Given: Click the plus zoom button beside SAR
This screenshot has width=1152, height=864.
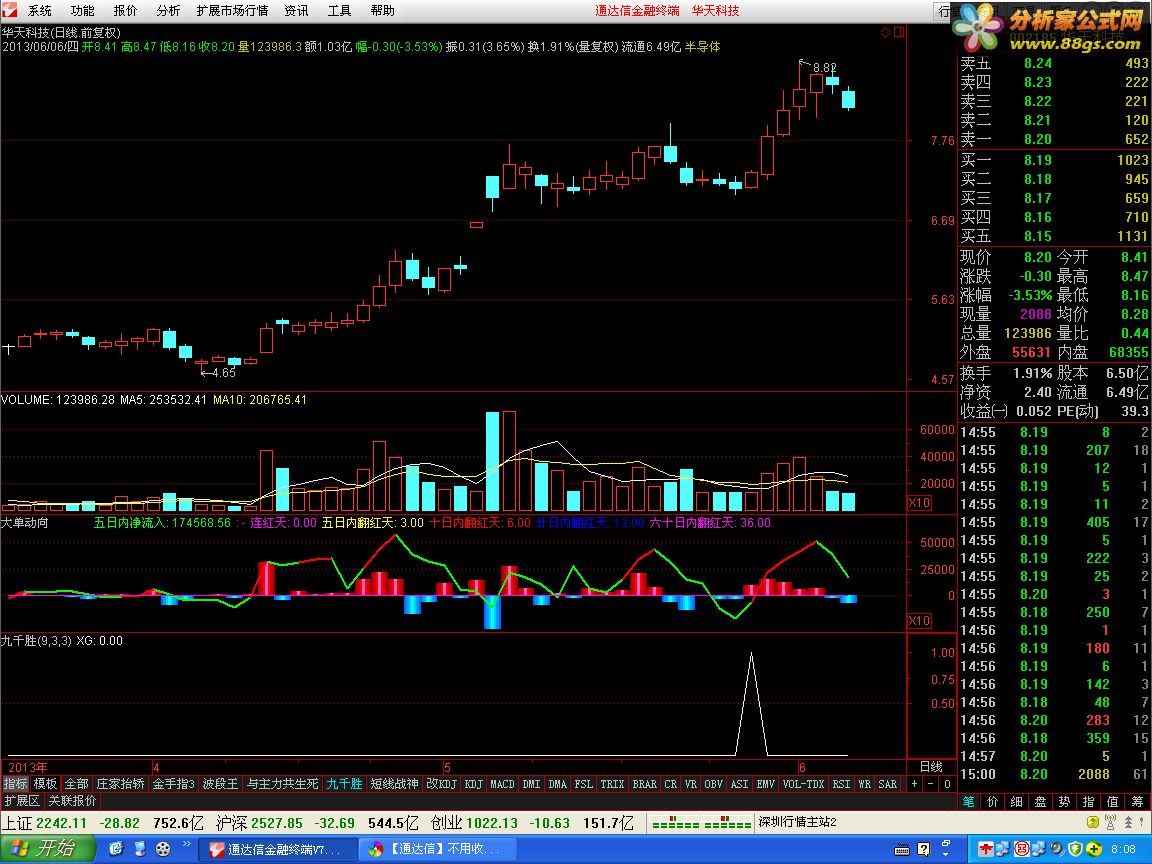Looking at the screenshot, I should coord(915,784).
